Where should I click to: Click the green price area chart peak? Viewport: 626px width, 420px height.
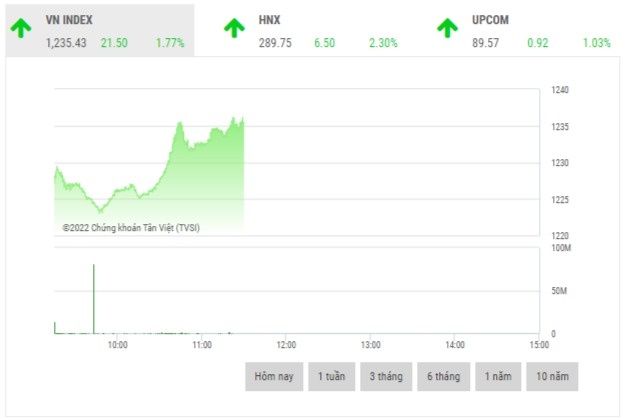click(241, 119)
